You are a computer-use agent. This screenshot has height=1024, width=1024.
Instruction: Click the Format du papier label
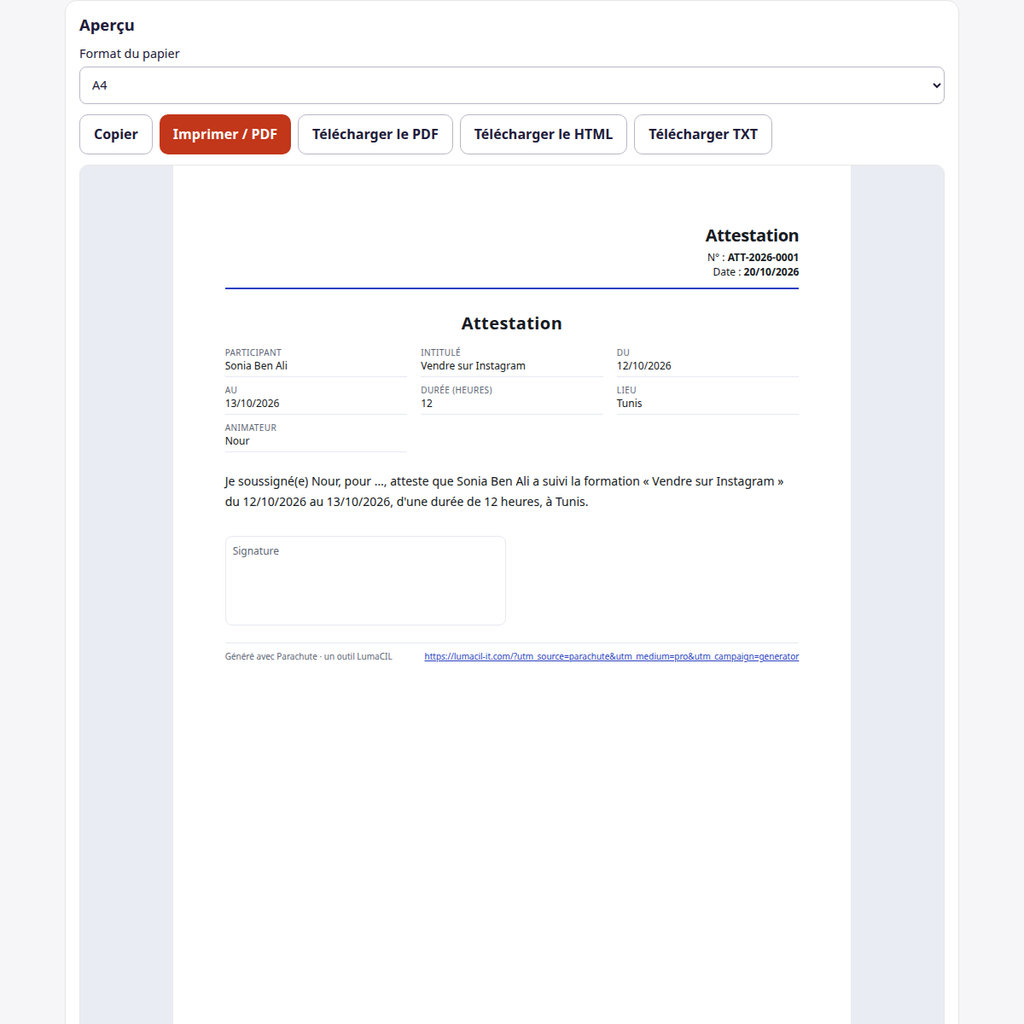point(129,54)
